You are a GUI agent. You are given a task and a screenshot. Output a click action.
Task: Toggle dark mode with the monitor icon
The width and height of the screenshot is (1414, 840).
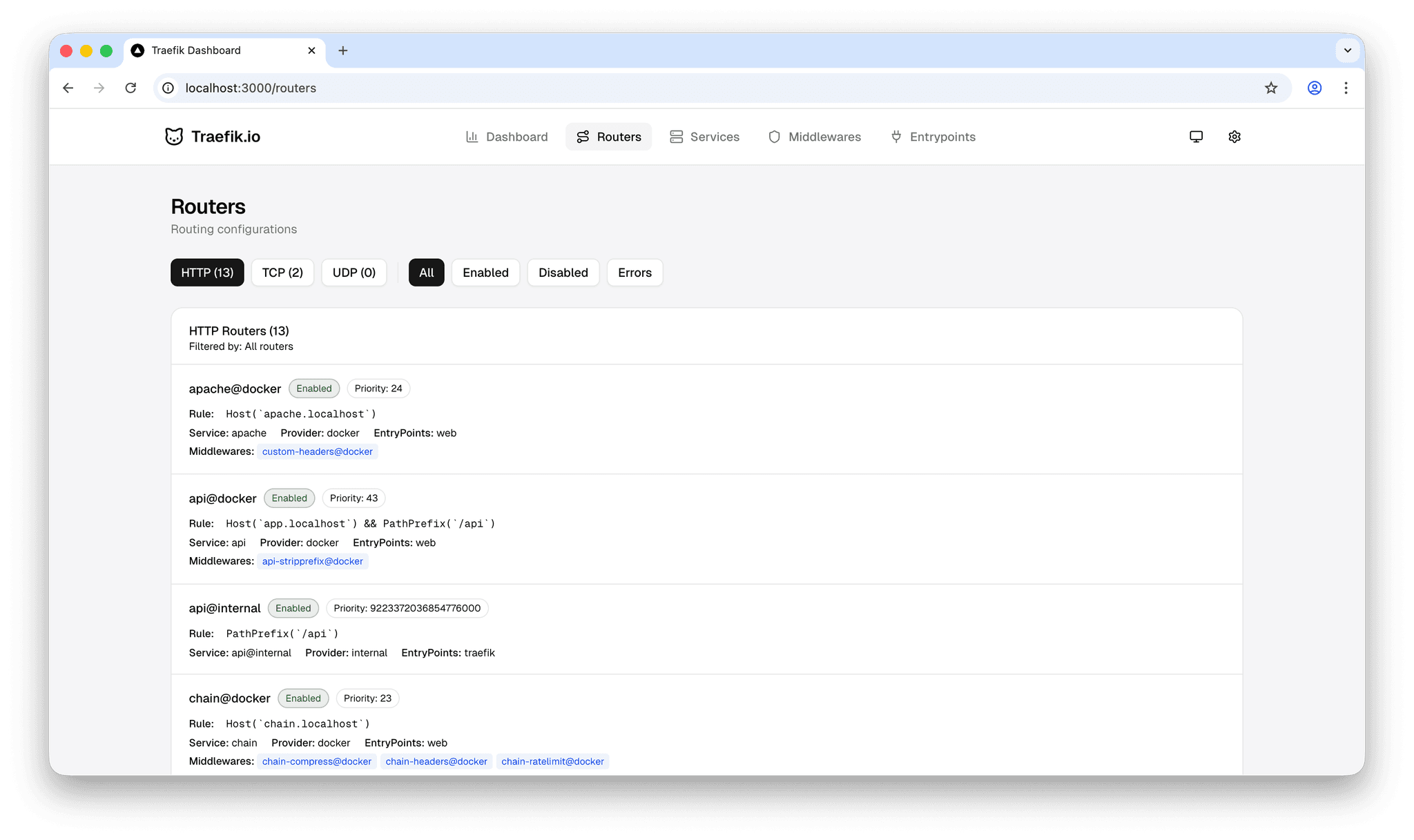[x=1196, y=136]
